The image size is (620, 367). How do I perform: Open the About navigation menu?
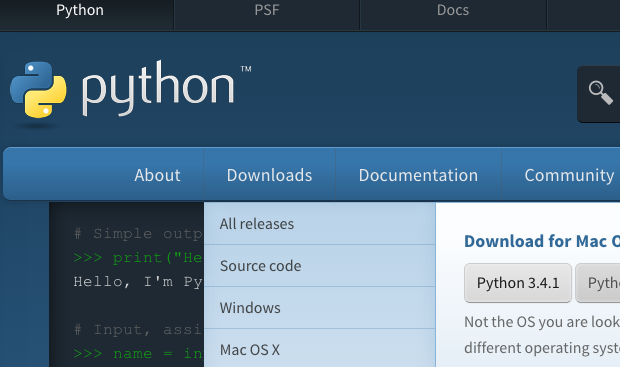point(157,175)
